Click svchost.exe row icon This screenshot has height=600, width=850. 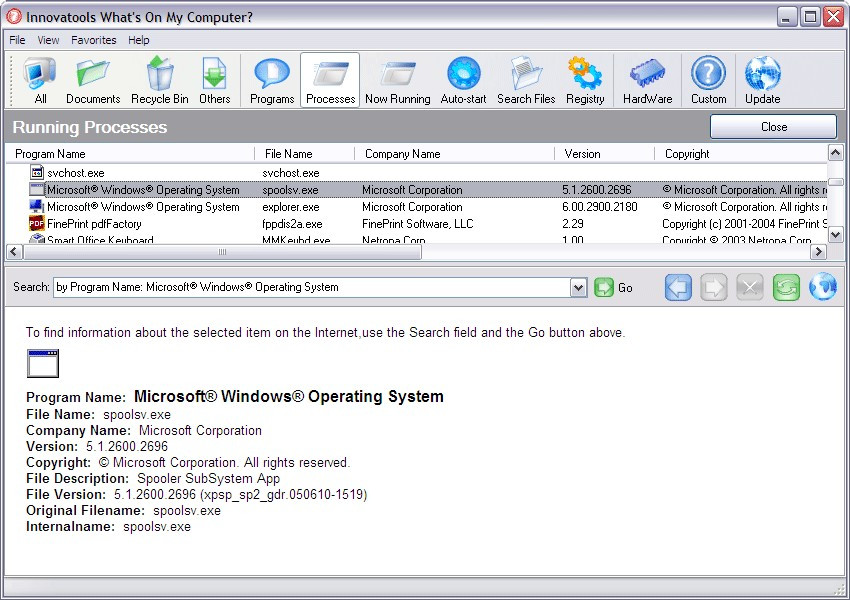click(36, 172)
